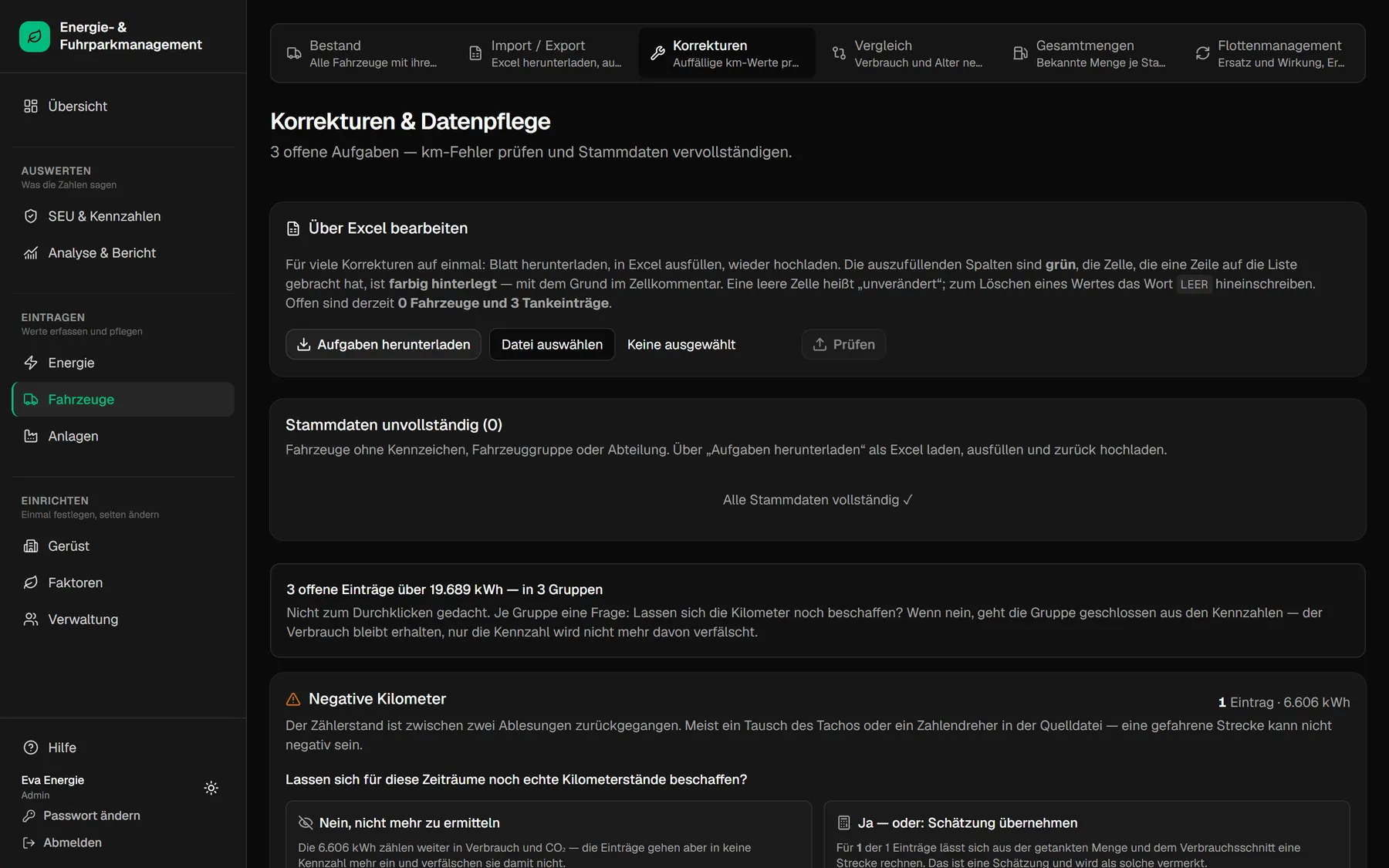Click the shield icon beside SEU & Kennzahlen
The image size is (1389, 868).
tap(31, 217)
